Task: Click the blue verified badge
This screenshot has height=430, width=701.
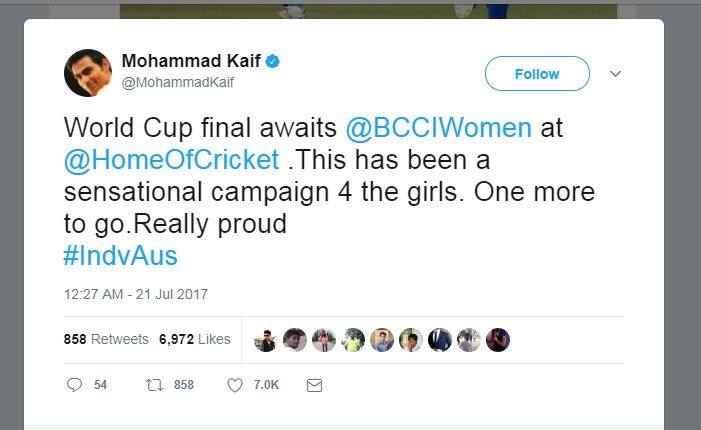Action: [x=273, y=61]
